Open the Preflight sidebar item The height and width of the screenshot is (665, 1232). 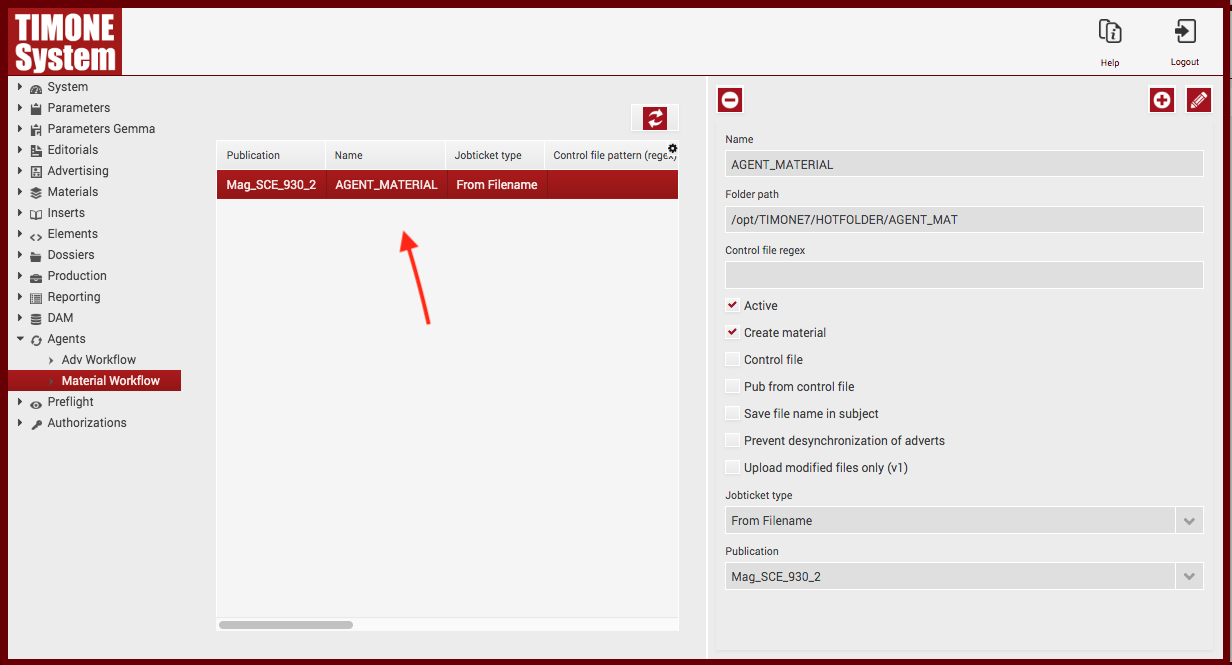coord(70,402)
